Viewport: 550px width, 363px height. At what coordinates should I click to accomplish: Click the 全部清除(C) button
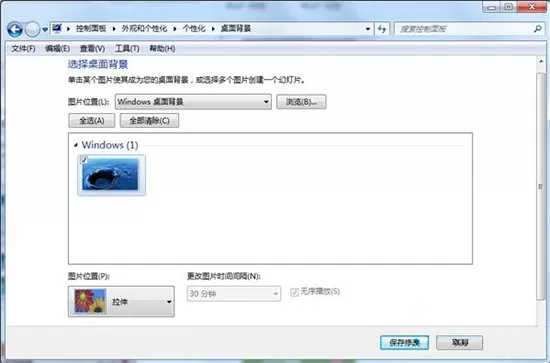[149, 121]
